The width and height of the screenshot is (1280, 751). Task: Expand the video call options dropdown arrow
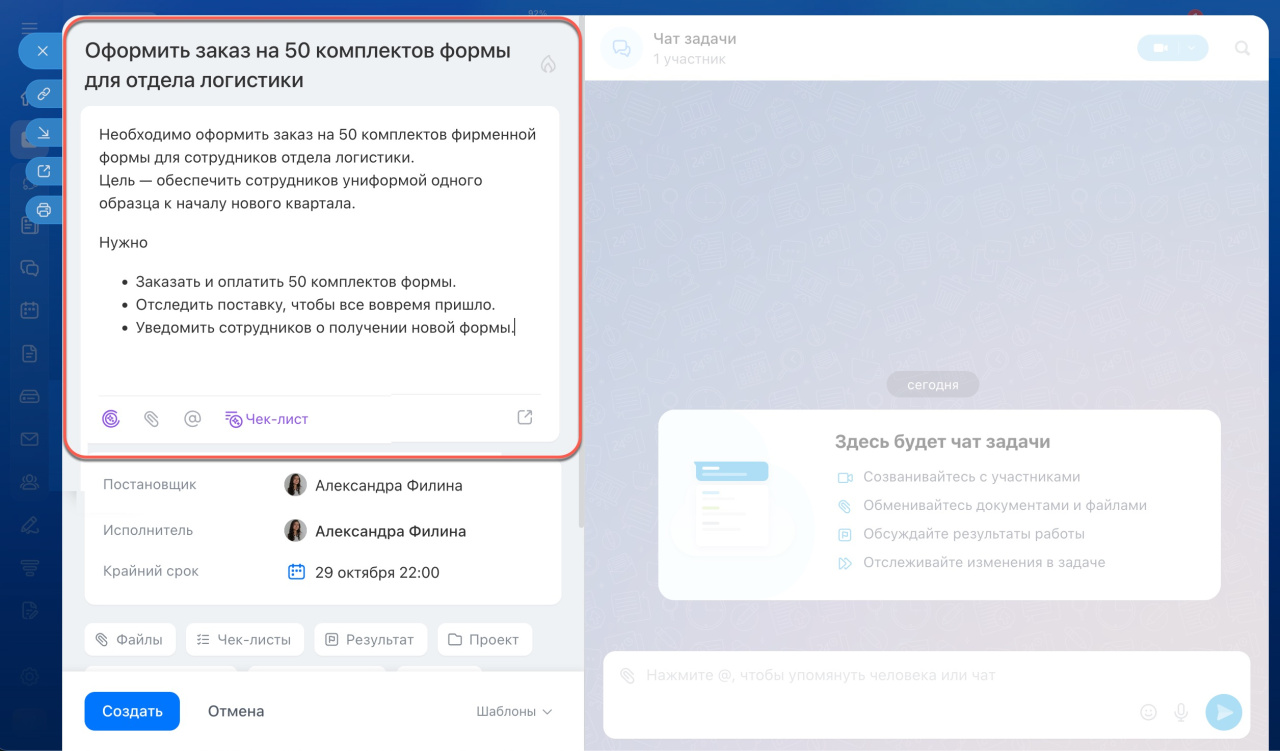pyautogui.click(x=1192, y=48)
